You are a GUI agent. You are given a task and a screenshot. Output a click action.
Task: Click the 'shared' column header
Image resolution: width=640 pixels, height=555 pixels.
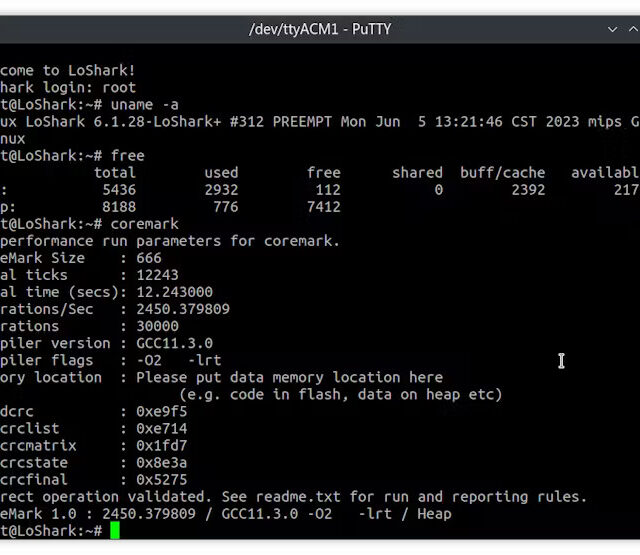pyautogui.click(x=417, y=172)
